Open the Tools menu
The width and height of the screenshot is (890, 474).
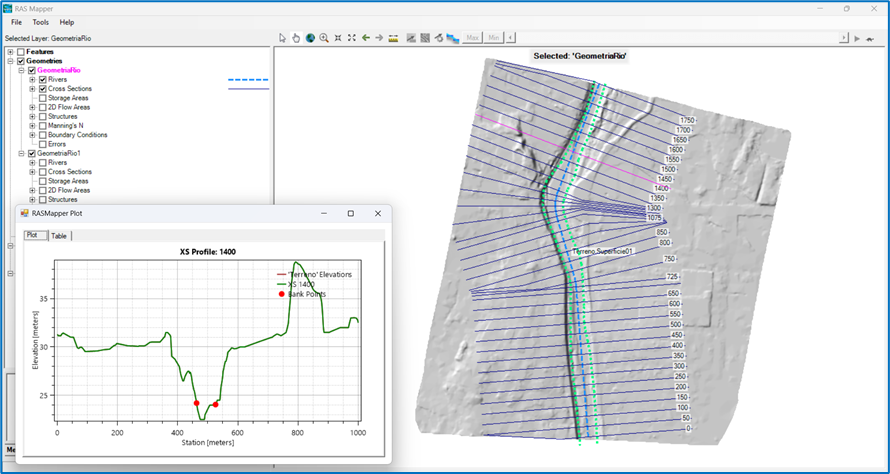pos(41,22)
